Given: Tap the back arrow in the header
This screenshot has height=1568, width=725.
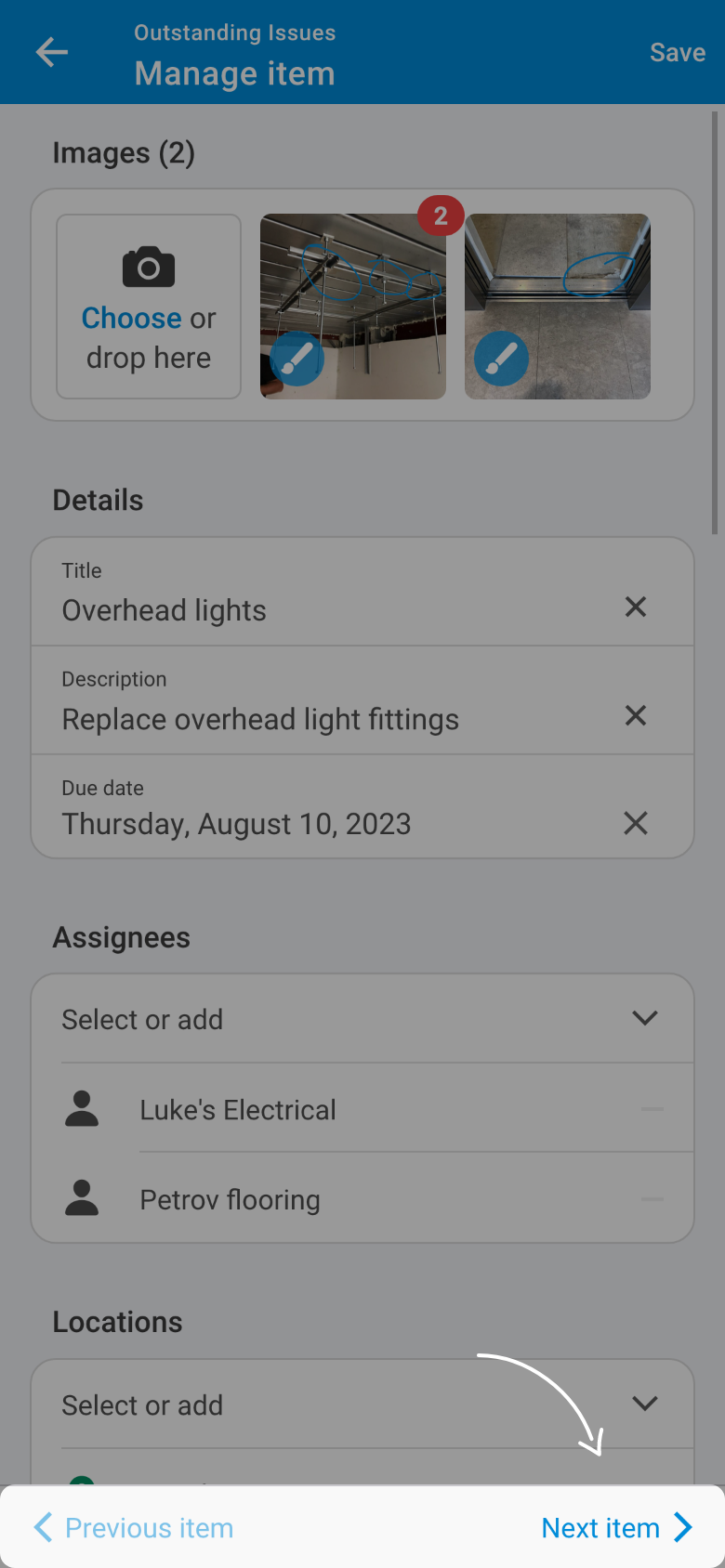Looking at the screenshot, I should pyautogui.click(x=52, y=52).
